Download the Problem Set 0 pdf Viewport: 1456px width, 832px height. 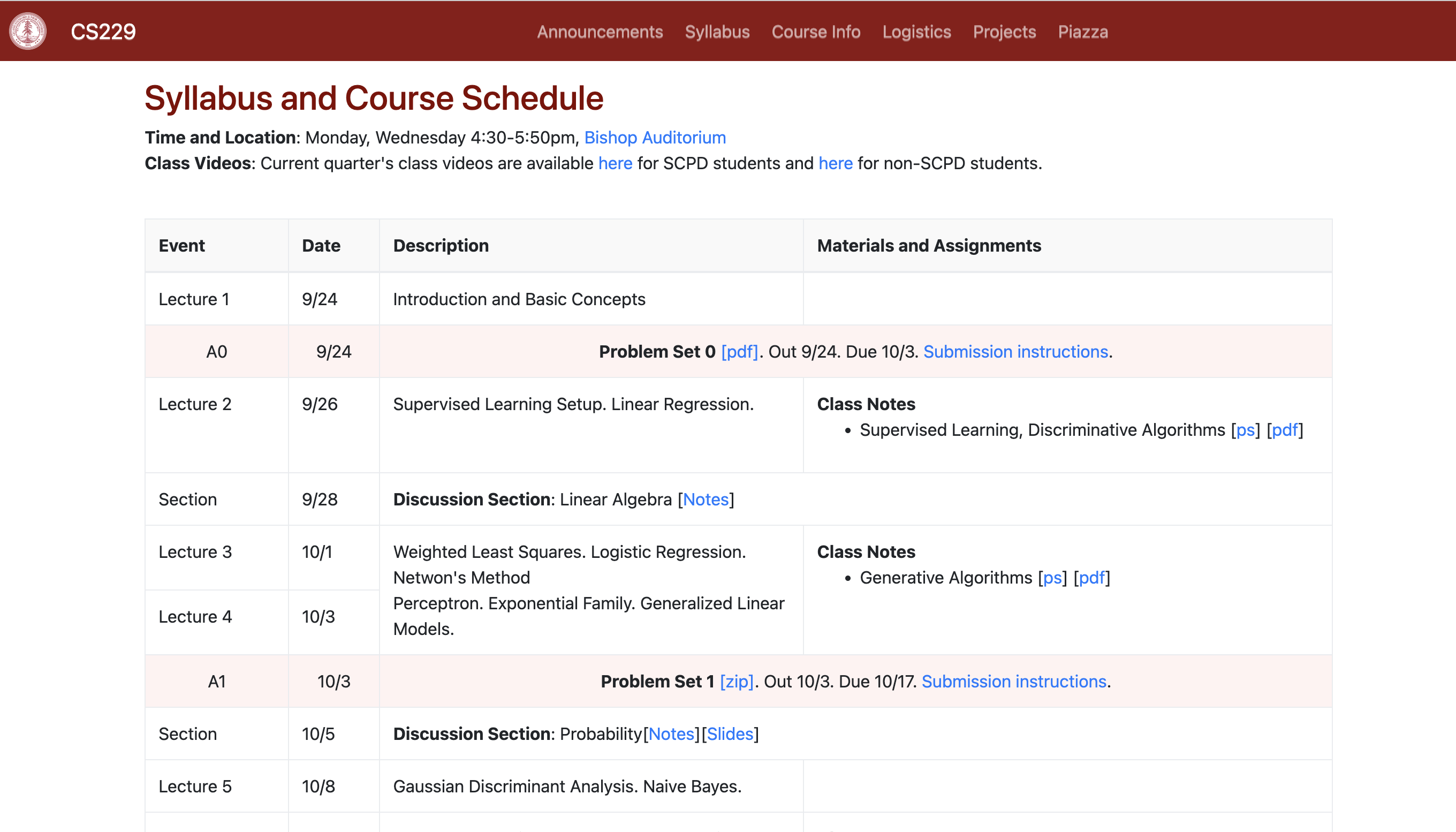tap(740, 351)
